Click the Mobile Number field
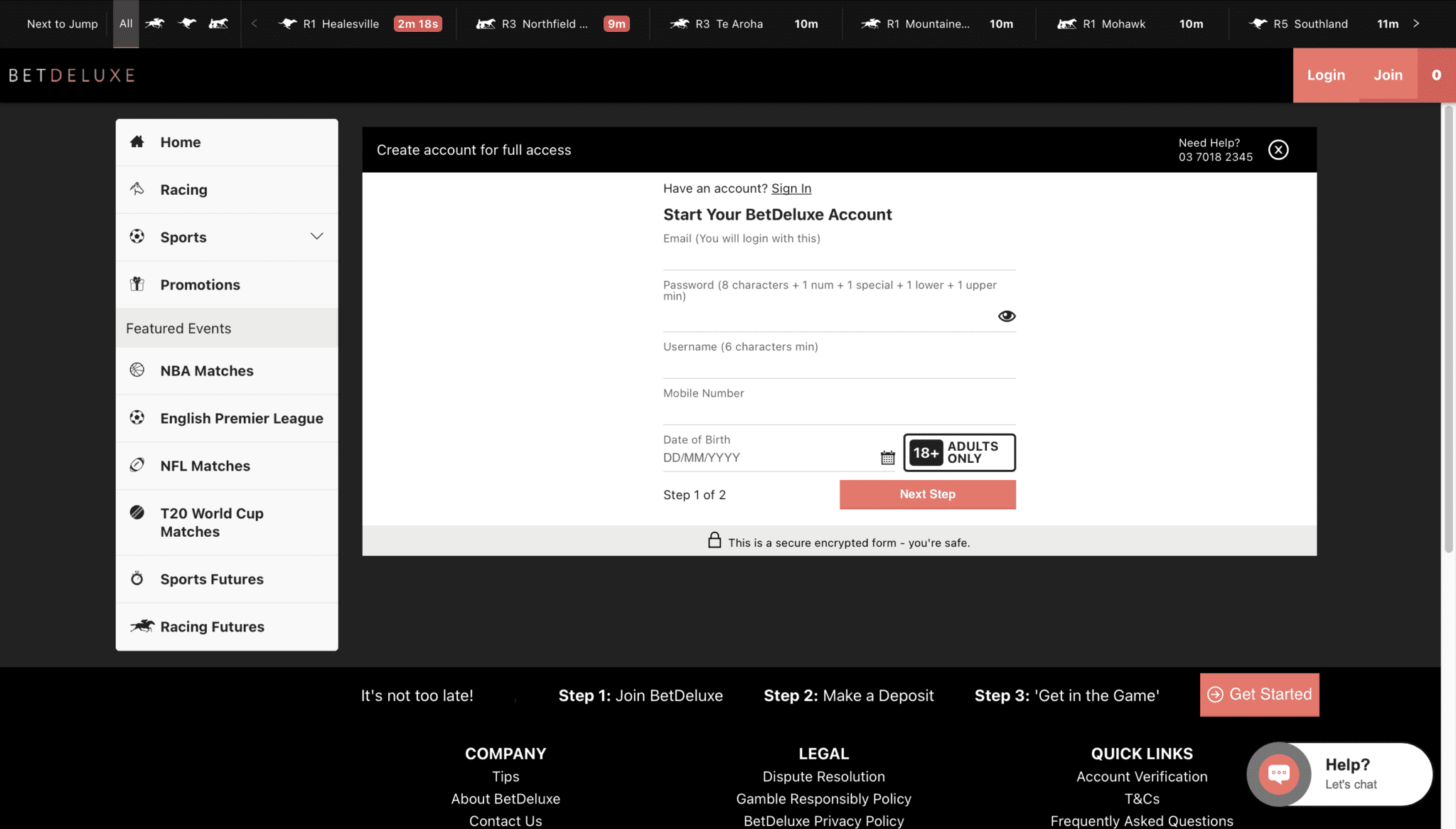 (839, 412)
